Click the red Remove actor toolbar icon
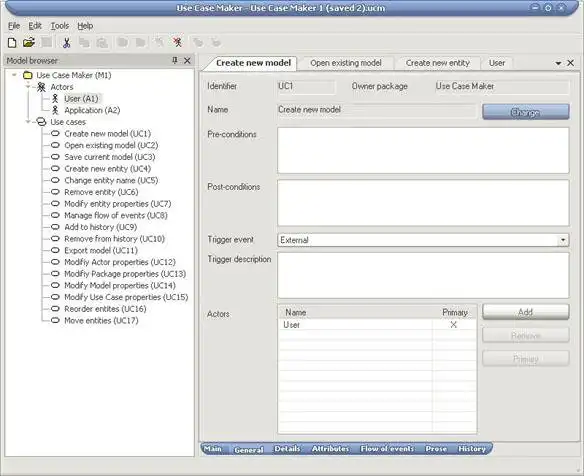Screen dimensions: 584x476 pos(178,42)
